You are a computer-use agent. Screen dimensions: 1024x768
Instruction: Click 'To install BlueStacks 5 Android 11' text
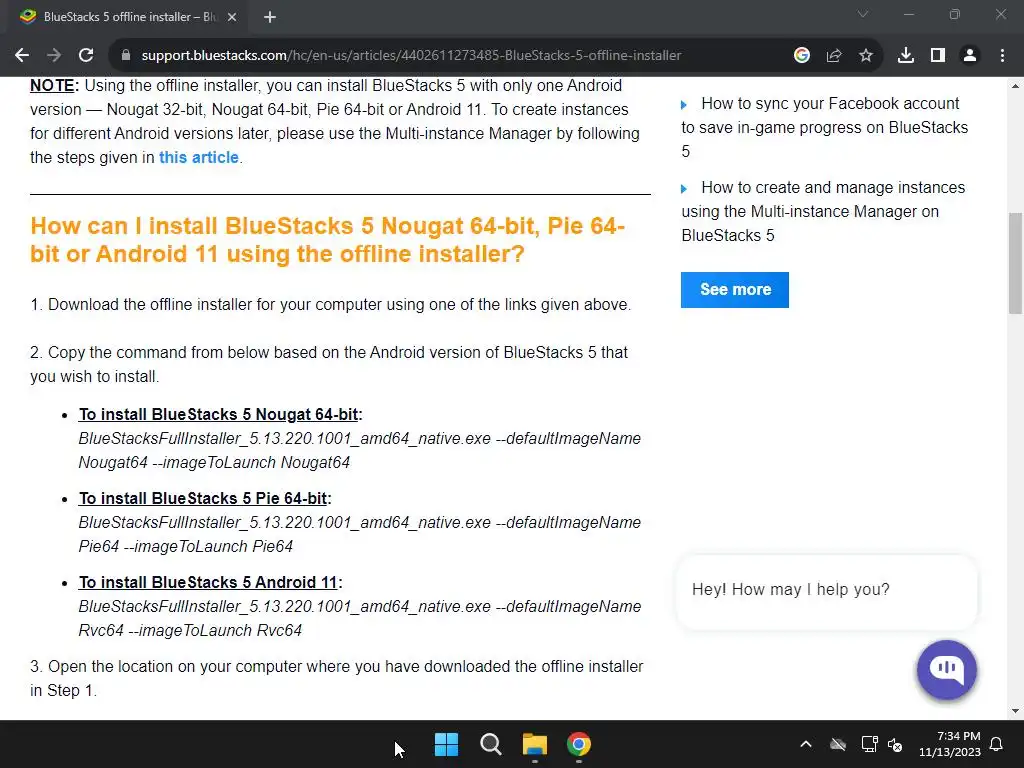coord(208,583)
